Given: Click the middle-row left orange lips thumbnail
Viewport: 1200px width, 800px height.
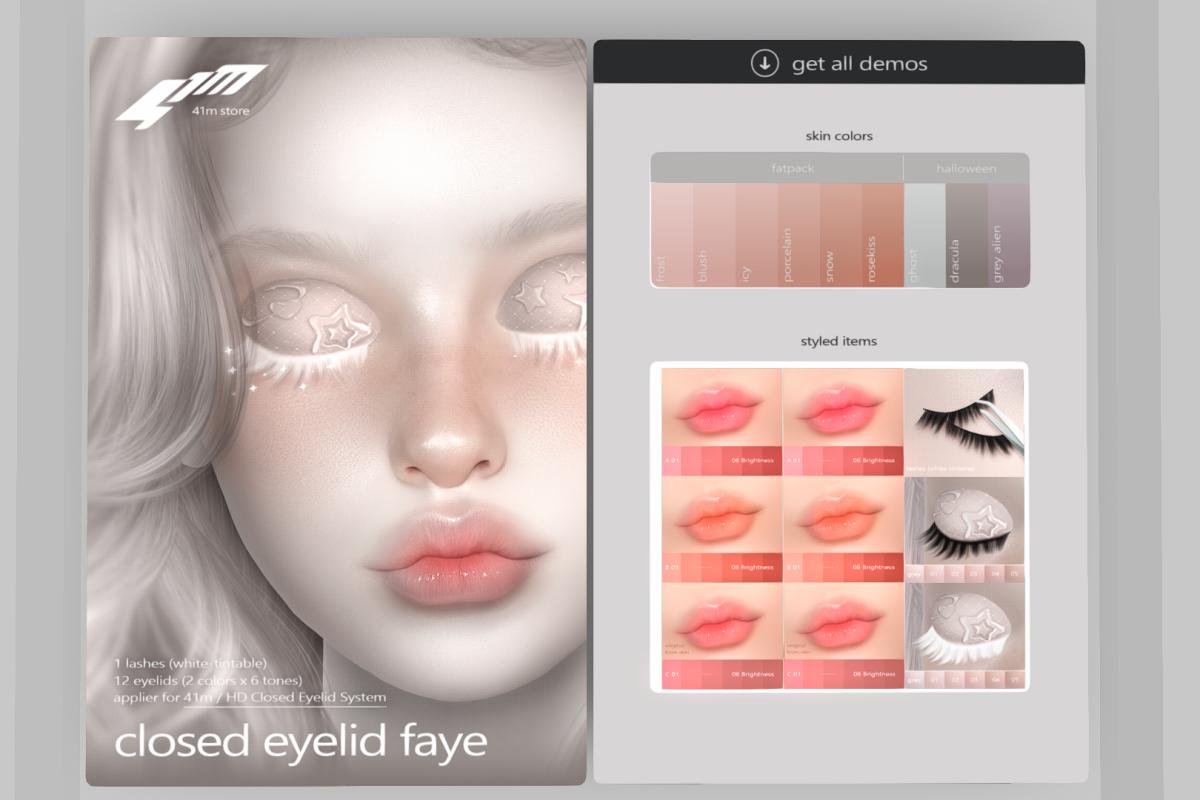Looking at the screenshot, I should 720,529.
